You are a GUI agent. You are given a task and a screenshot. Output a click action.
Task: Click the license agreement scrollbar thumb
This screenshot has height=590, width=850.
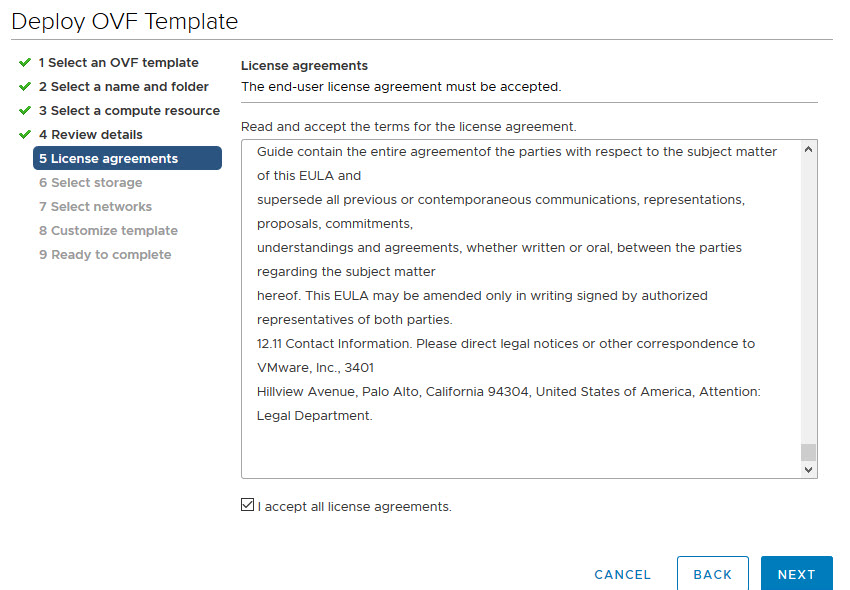tap(808, 452)
